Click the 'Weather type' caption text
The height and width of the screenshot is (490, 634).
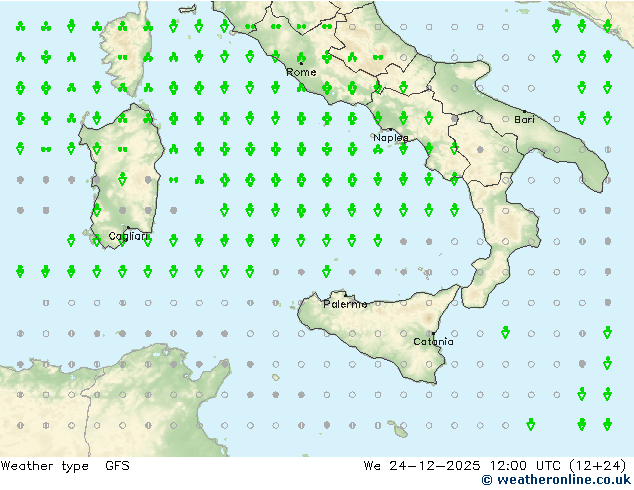[x=45, y=466]
